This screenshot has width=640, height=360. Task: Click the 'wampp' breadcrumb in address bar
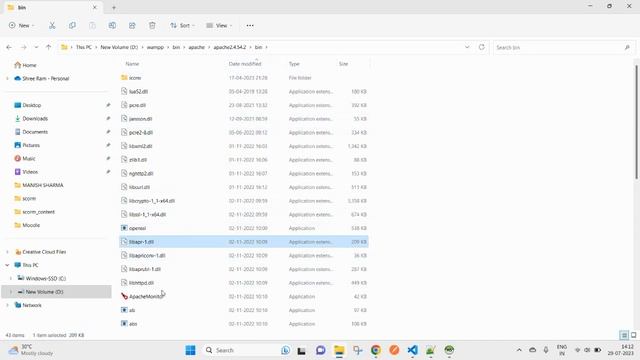click(x=155, y=47)
